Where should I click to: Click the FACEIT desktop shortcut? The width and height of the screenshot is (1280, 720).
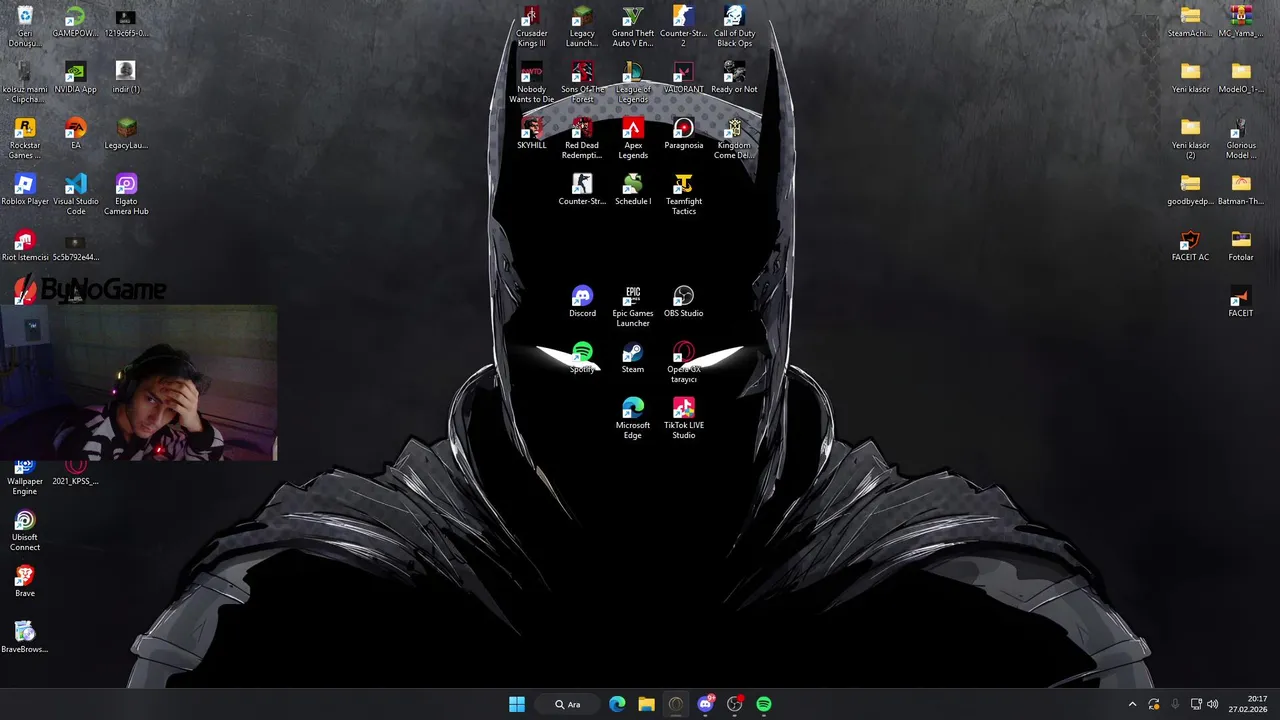tap(1241, 301)
